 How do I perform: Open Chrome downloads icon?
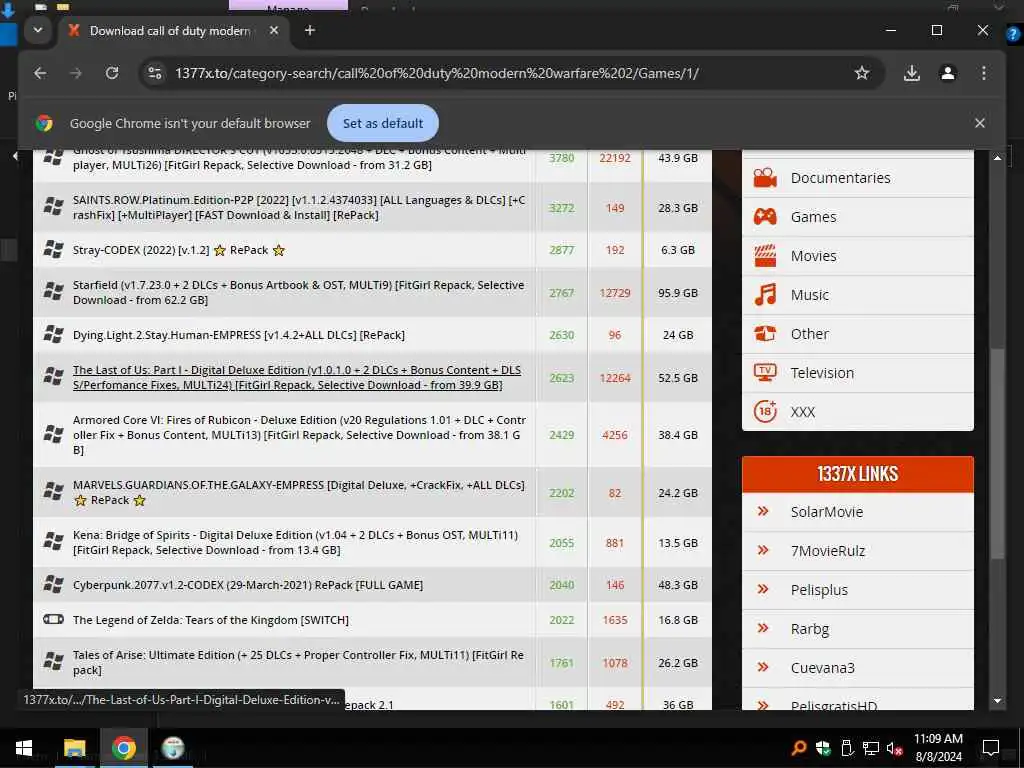coord(912,73)
